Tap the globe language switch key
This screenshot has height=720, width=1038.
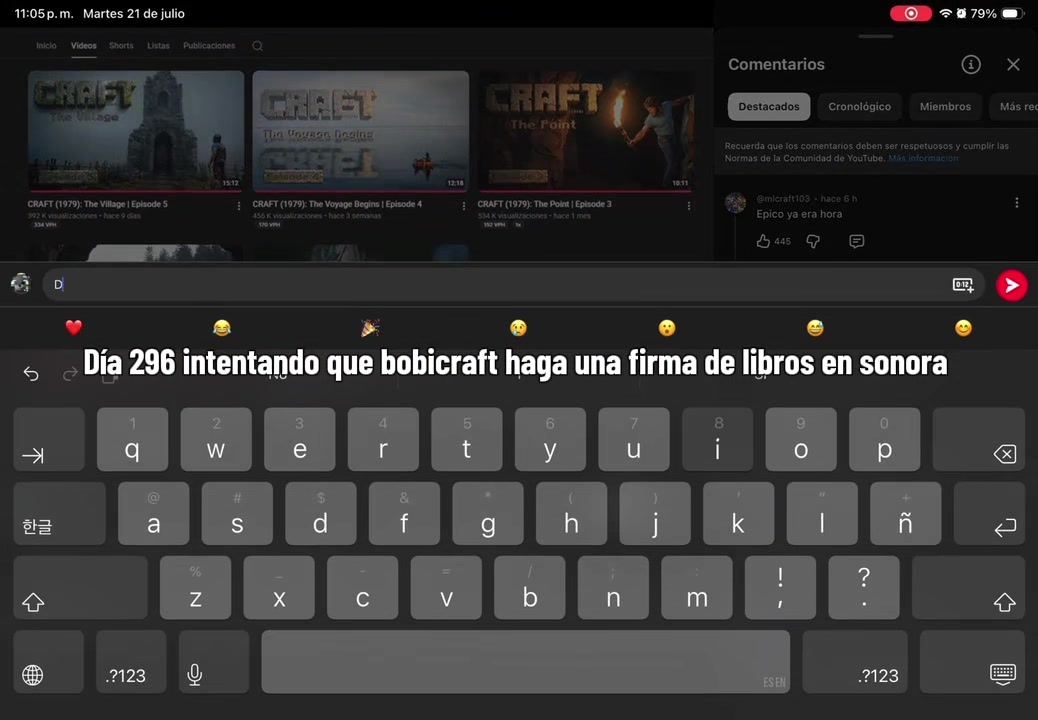[x=48, y=662]
